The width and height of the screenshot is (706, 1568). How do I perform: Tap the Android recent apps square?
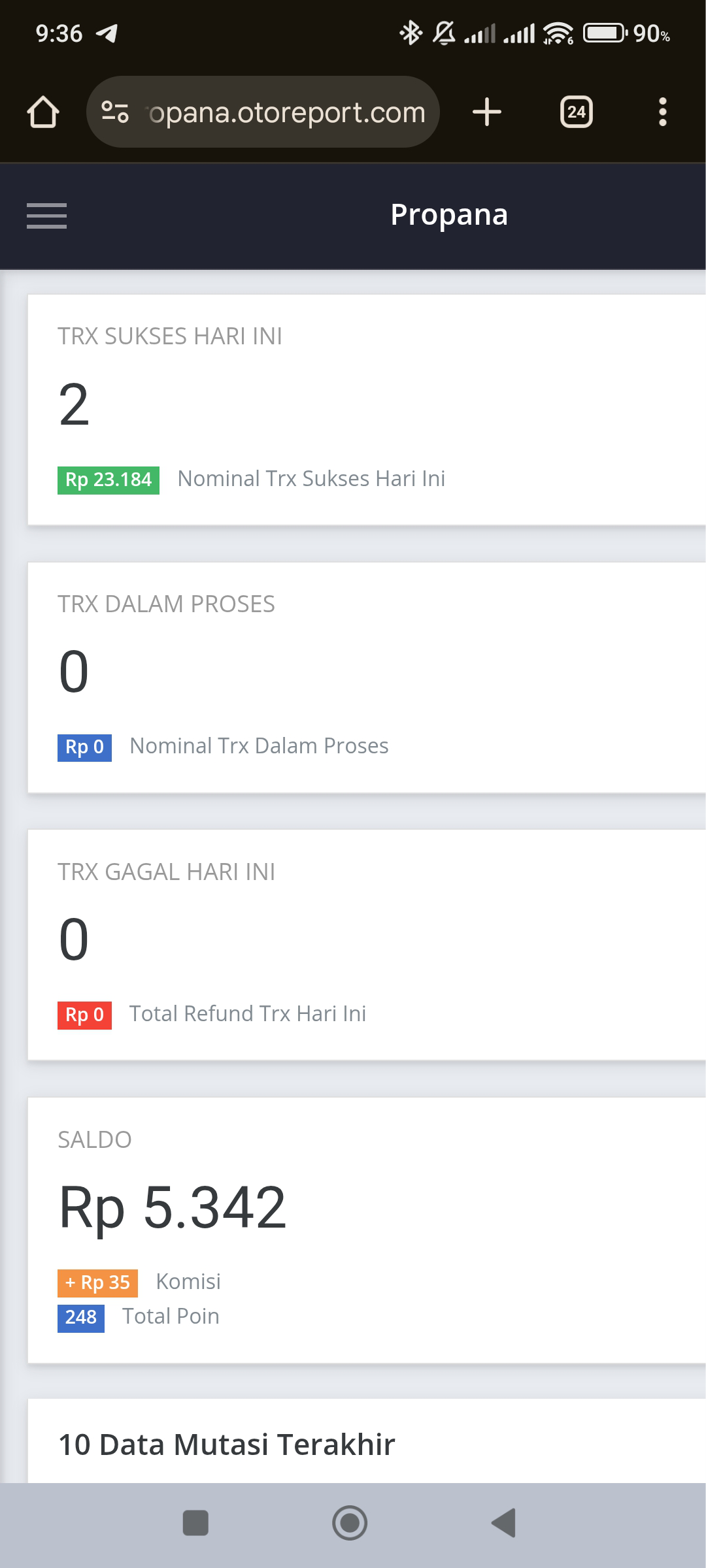click(x=195, y=1523)
